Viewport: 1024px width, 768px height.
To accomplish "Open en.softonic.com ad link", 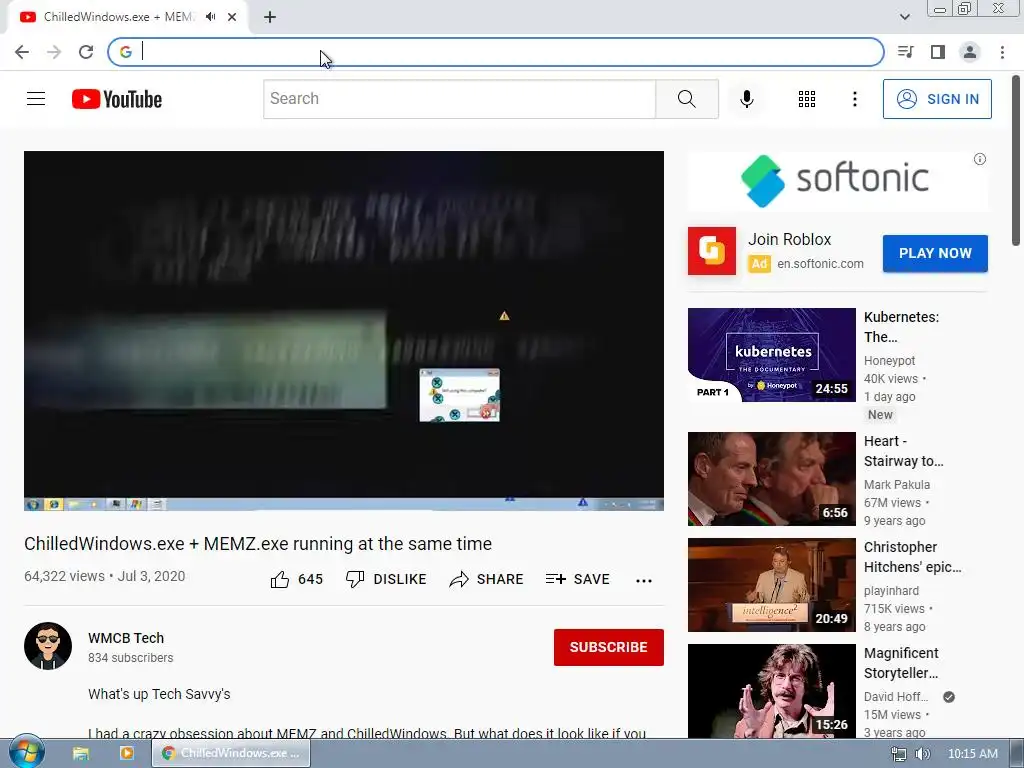I will point(820,264).
